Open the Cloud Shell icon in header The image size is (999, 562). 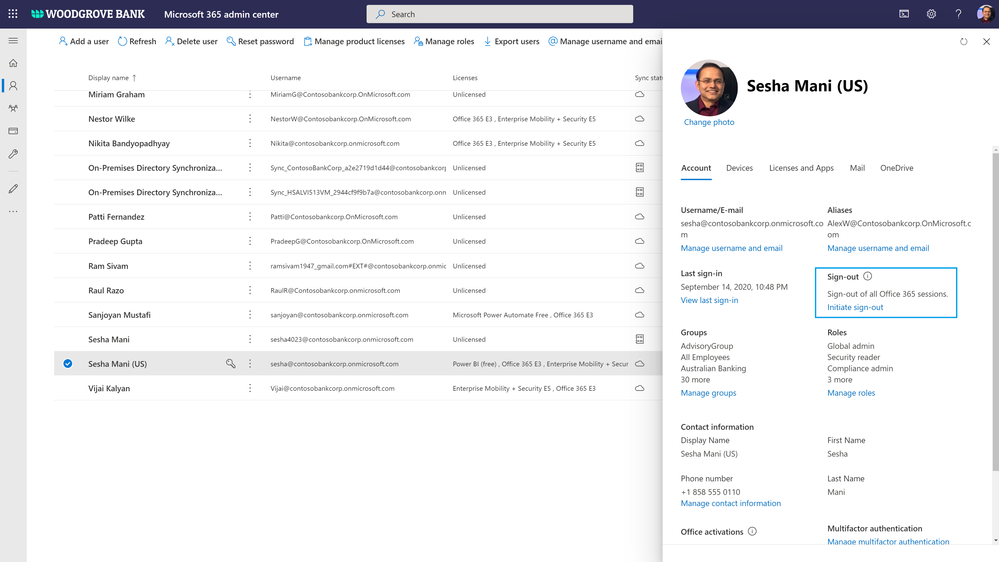(x=904, y=13)
